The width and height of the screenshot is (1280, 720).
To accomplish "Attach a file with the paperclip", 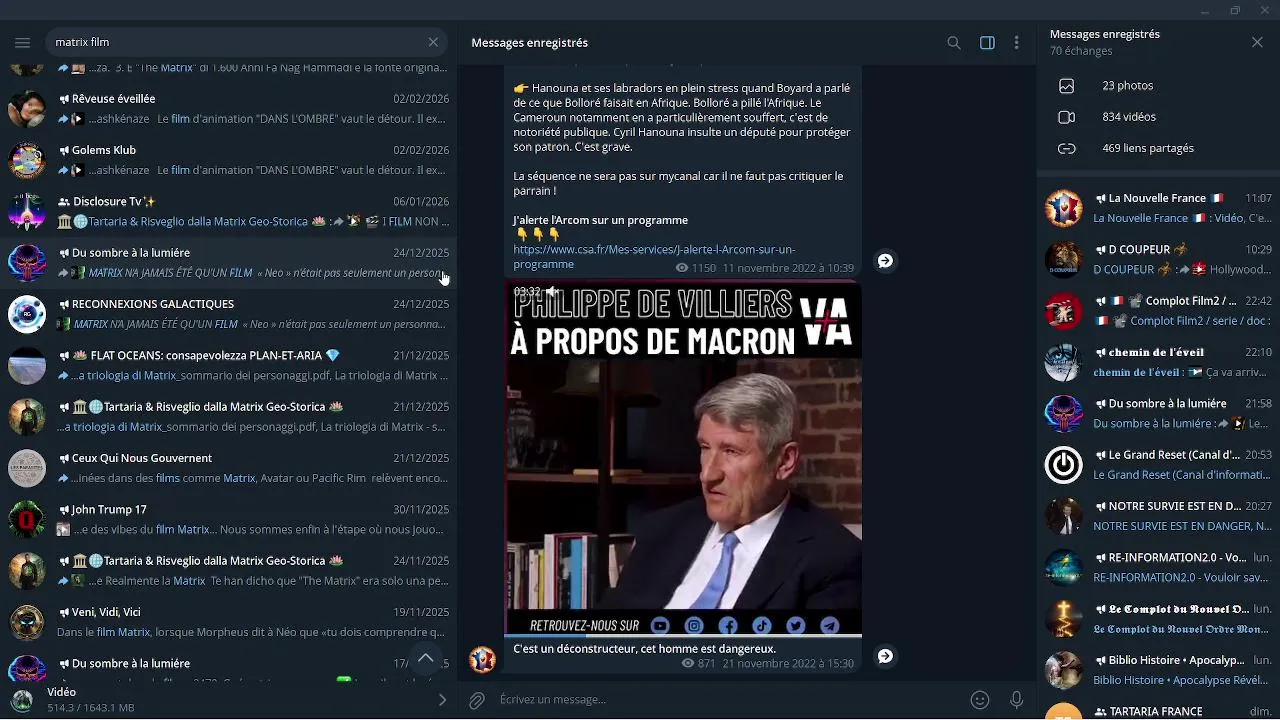I will click(x=477, y=700).
